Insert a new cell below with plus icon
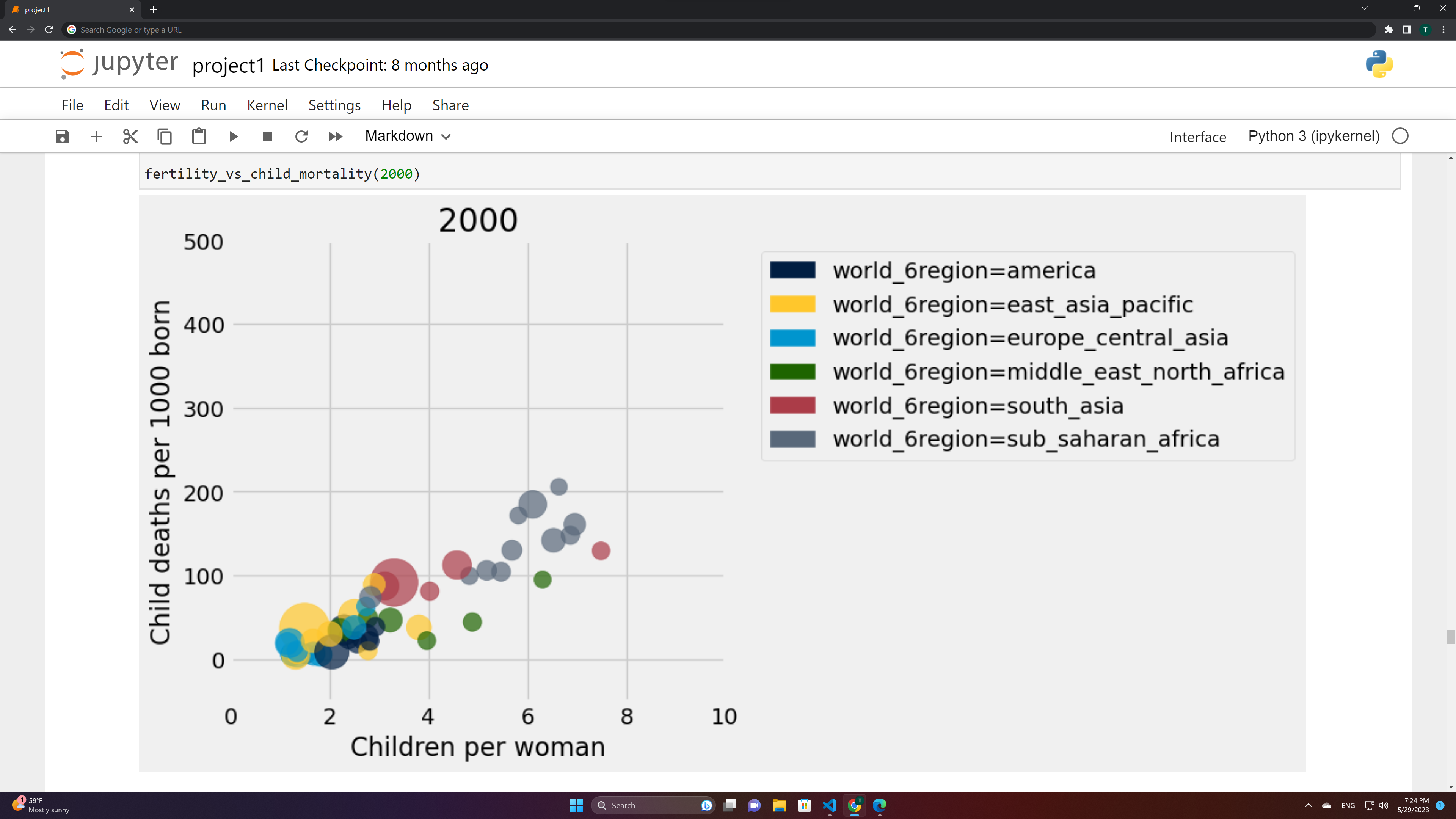 click(97, 136)
